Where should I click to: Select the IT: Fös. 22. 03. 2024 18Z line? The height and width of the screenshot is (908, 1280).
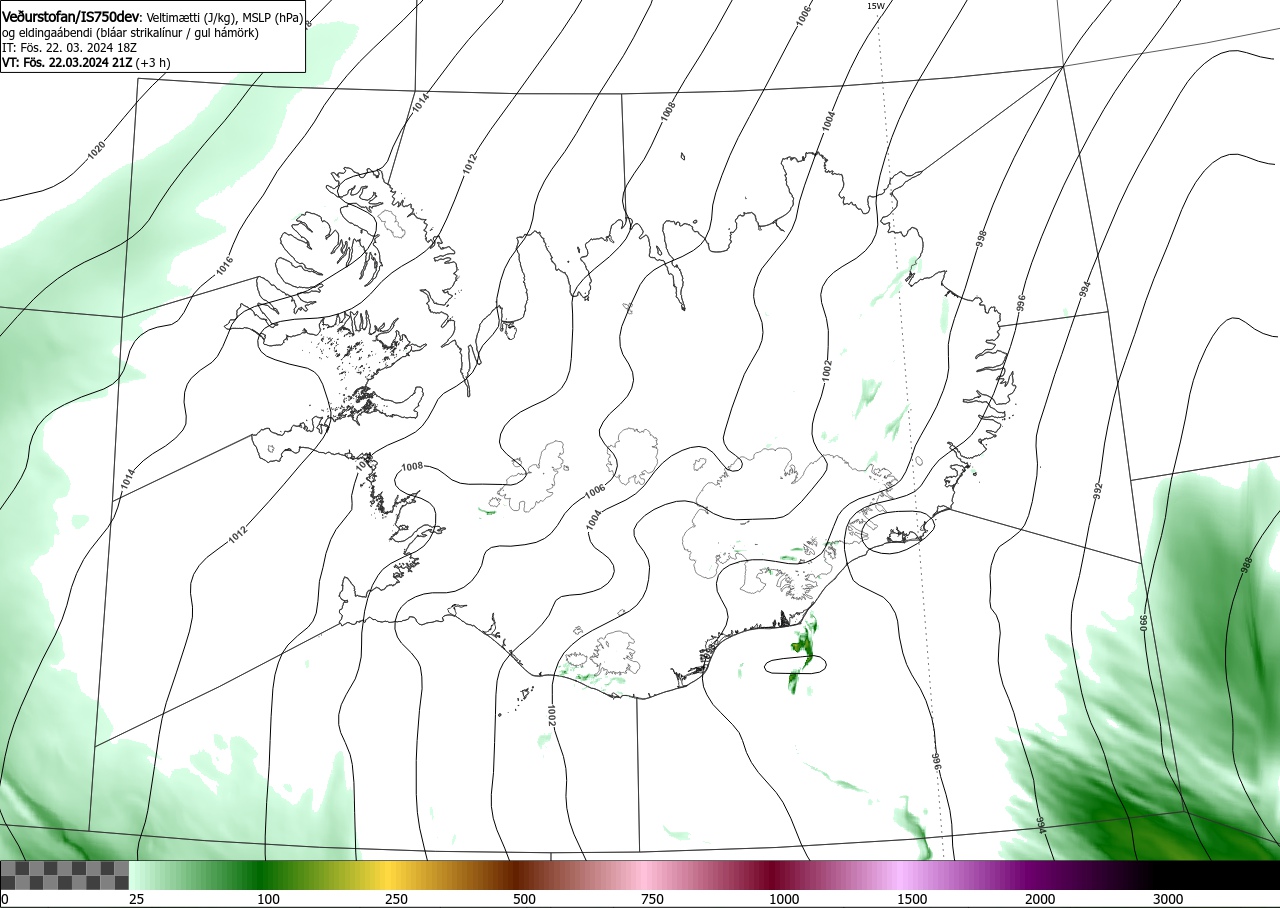tap(69, 47)
